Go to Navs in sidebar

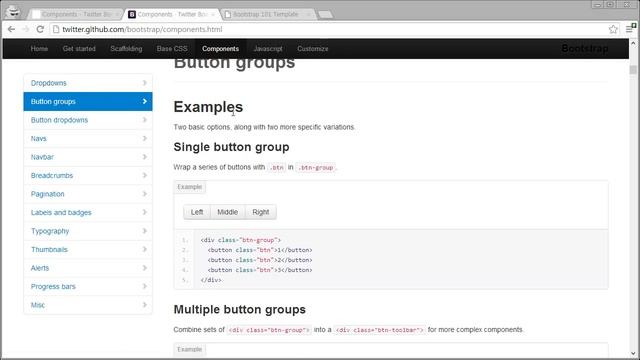pyautogui.click(x=88, y=138)
